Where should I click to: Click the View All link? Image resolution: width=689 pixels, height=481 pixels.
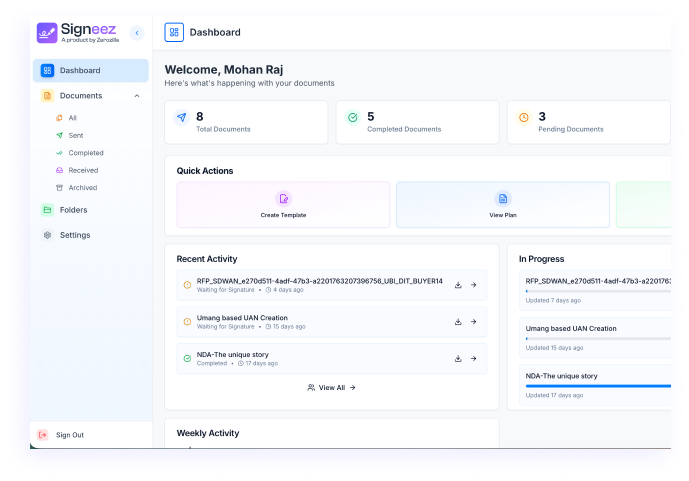tap(331, 387)
